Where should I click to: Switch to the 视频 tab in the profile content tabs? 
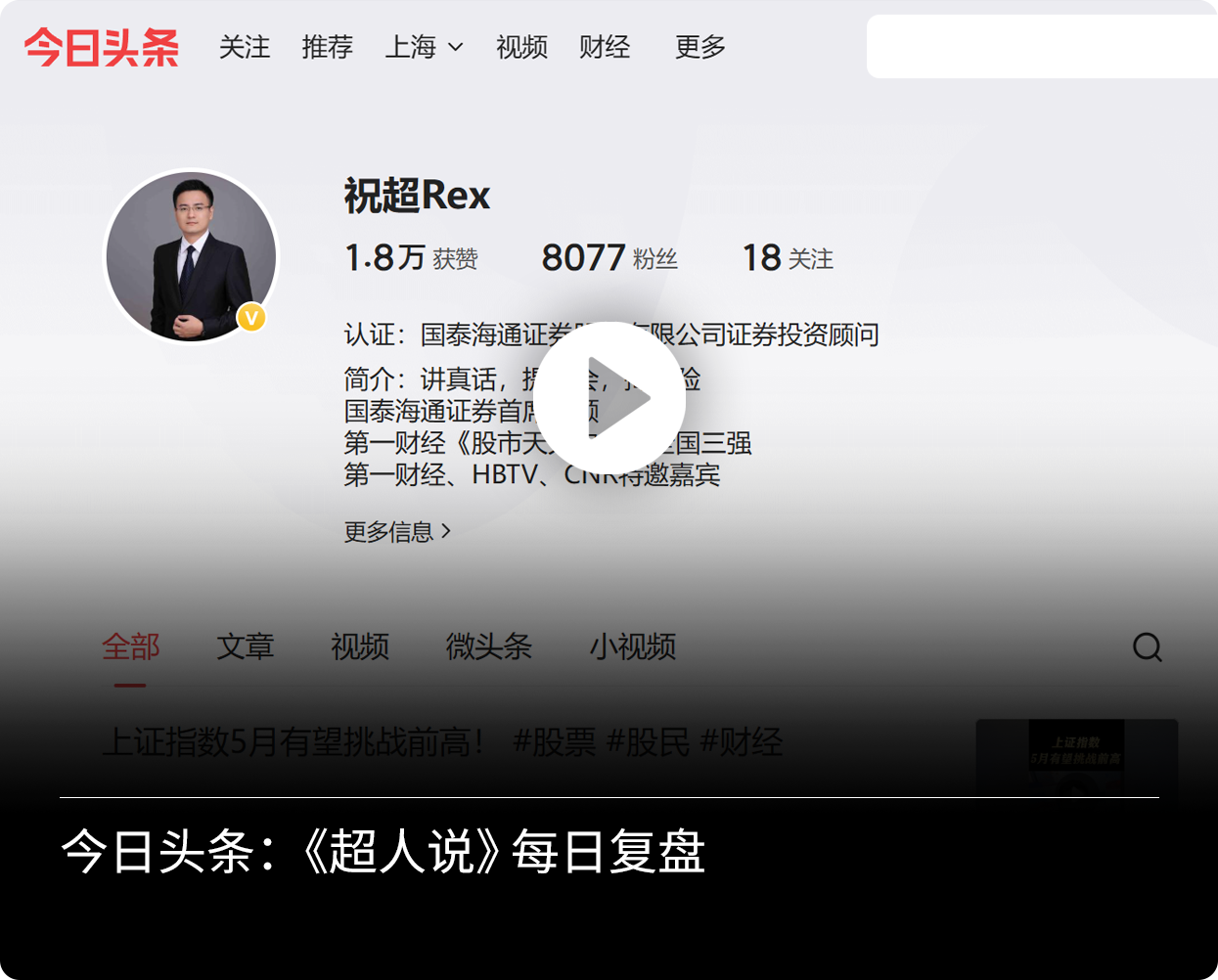[x=360, y=646]
